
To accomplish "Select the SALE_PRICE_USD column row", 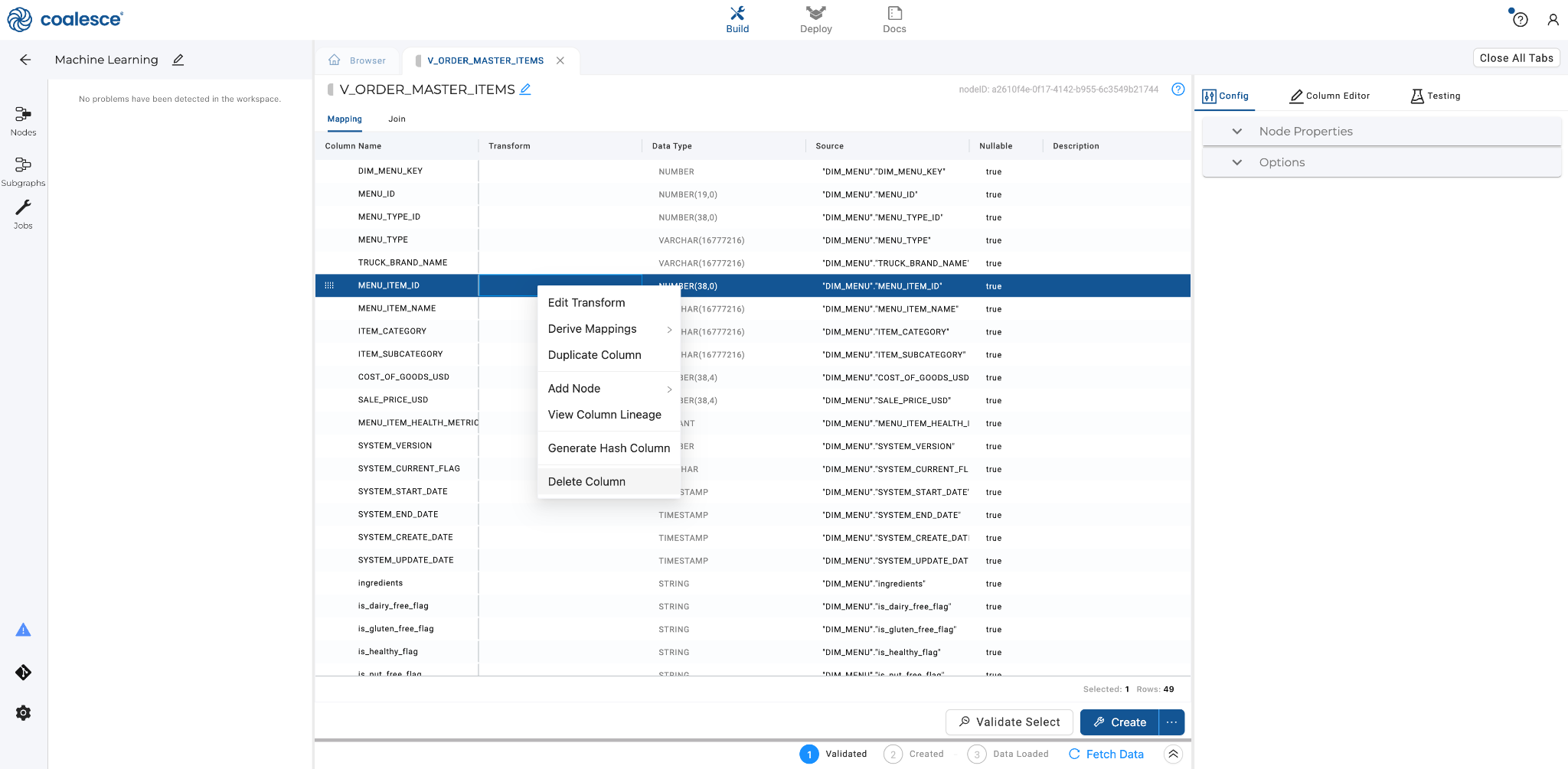I will (753, 400).
